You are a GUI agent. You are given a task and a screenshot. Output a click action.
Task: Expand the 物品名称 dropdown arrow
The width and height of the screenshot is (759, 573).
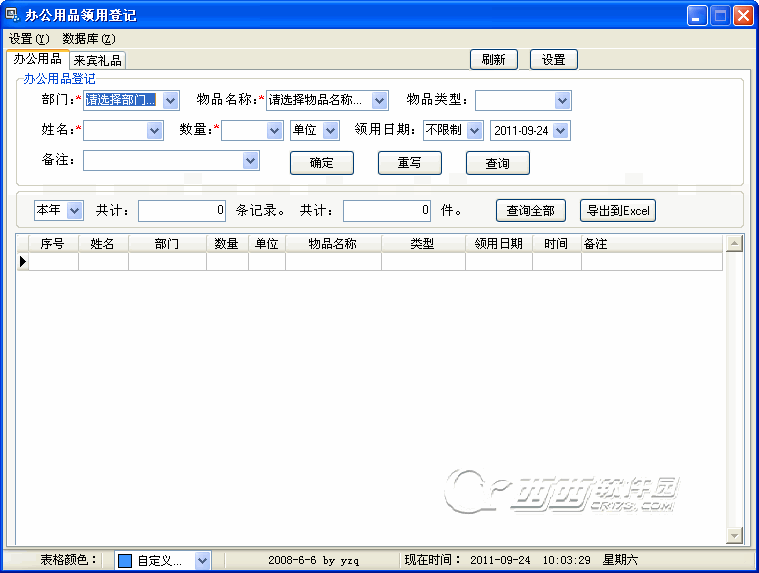coord(380,101)
